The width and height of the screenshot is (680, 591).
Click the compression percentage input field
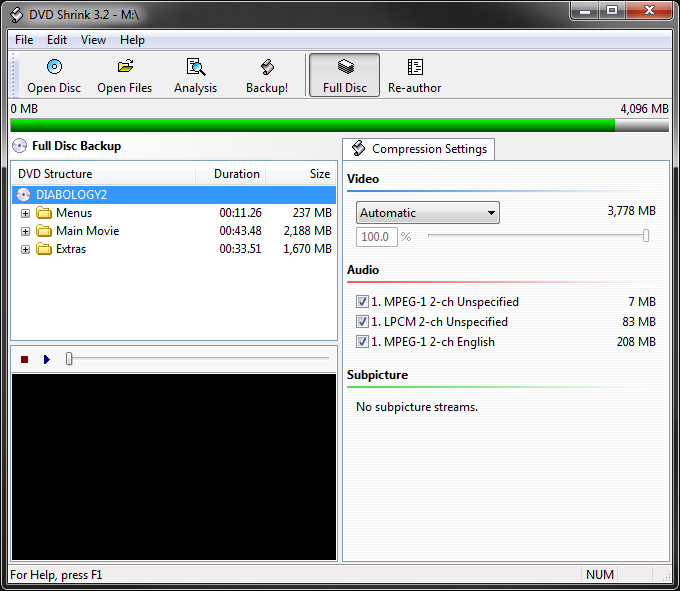coord(376,237)
